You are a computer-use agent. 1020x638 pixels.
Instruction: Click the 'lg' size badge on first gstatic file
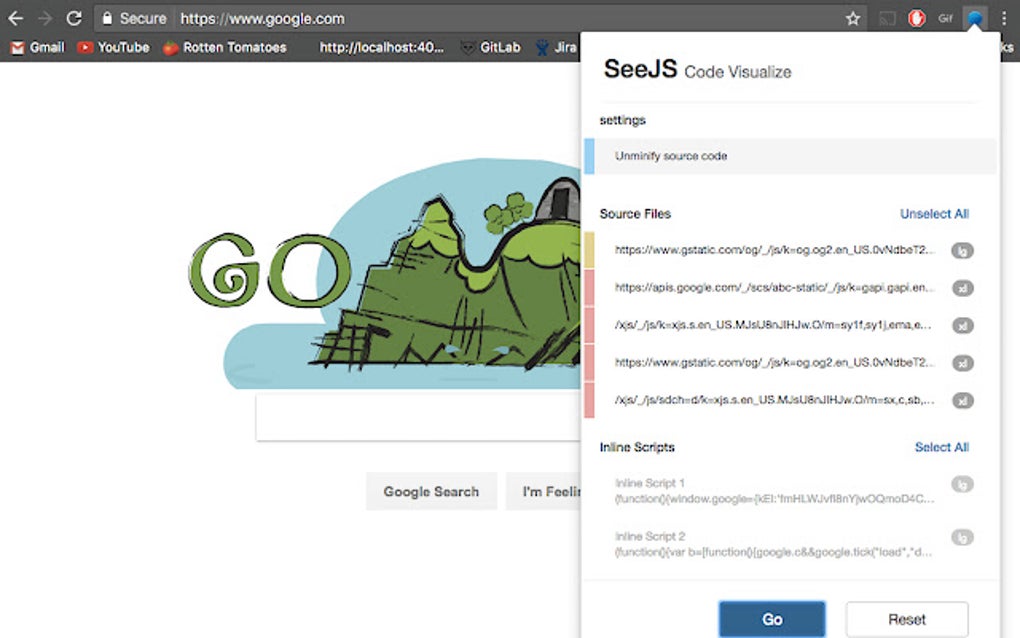[962, 250]
